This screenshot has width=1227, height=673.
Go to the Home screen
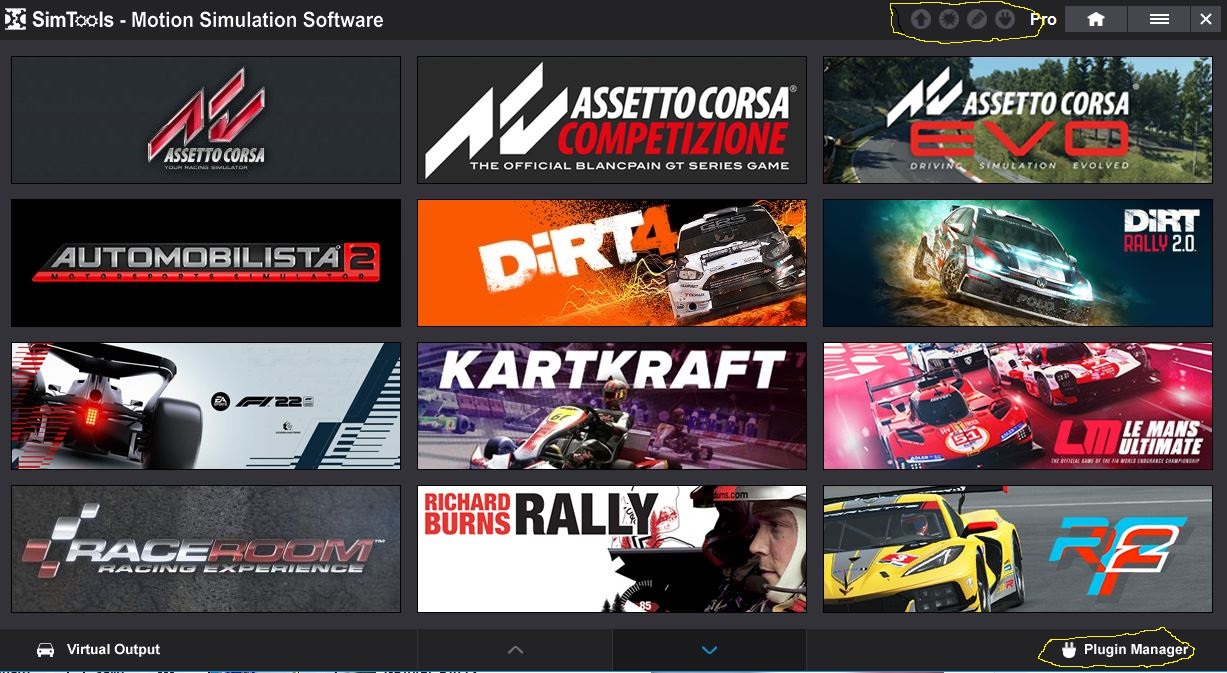[x=1095, y=19]
